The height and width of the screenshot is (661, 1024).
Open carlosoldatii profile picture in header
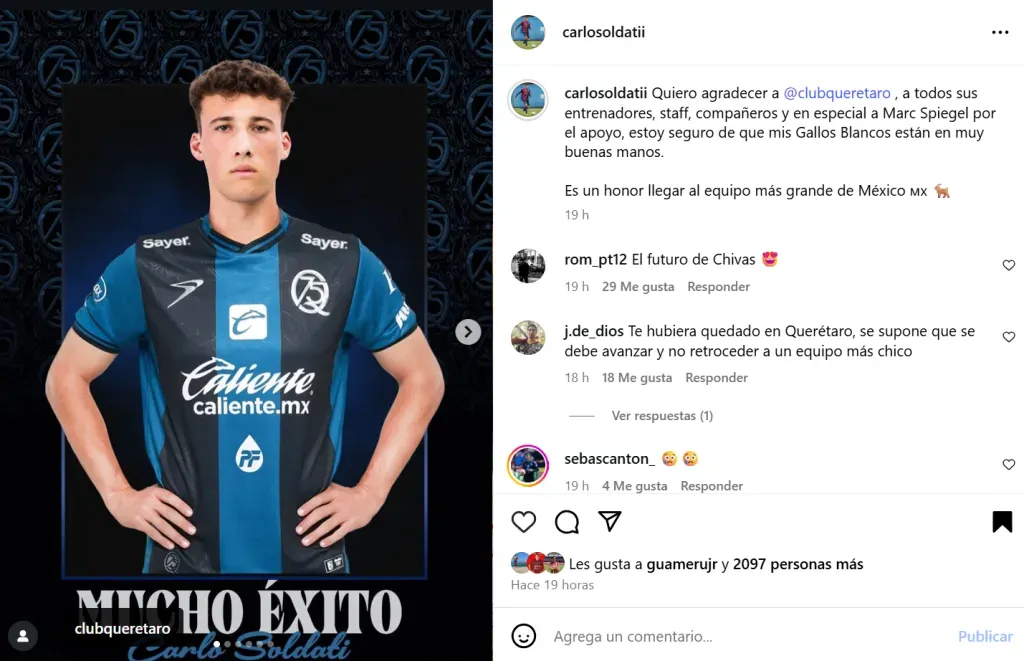pos(528,32)
